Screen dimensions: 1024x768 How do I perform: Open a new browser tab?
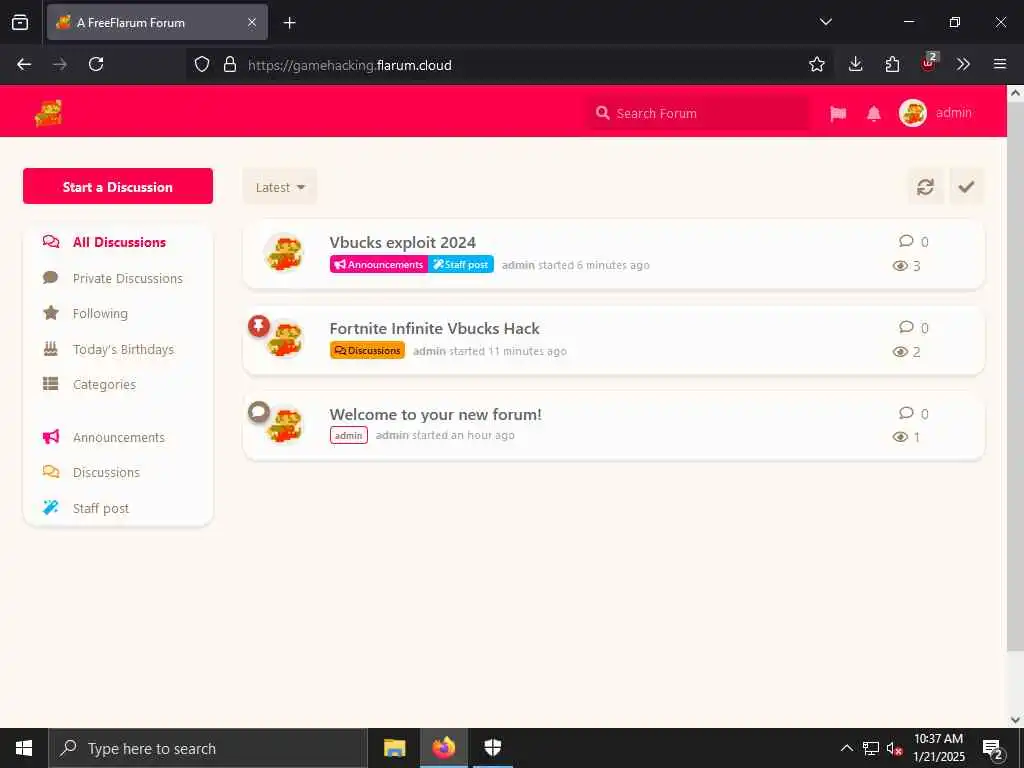(x=290, y=23)
